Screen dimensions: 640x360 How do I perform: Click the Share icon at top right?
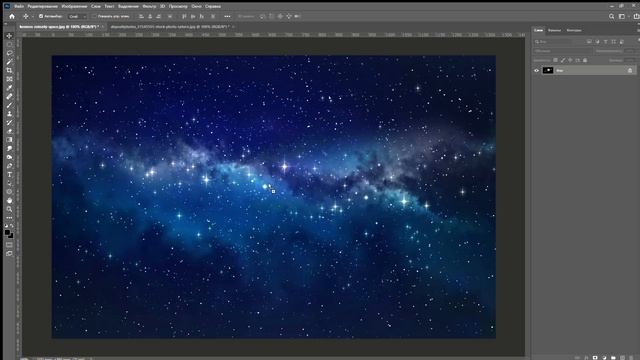coord(636,16)
